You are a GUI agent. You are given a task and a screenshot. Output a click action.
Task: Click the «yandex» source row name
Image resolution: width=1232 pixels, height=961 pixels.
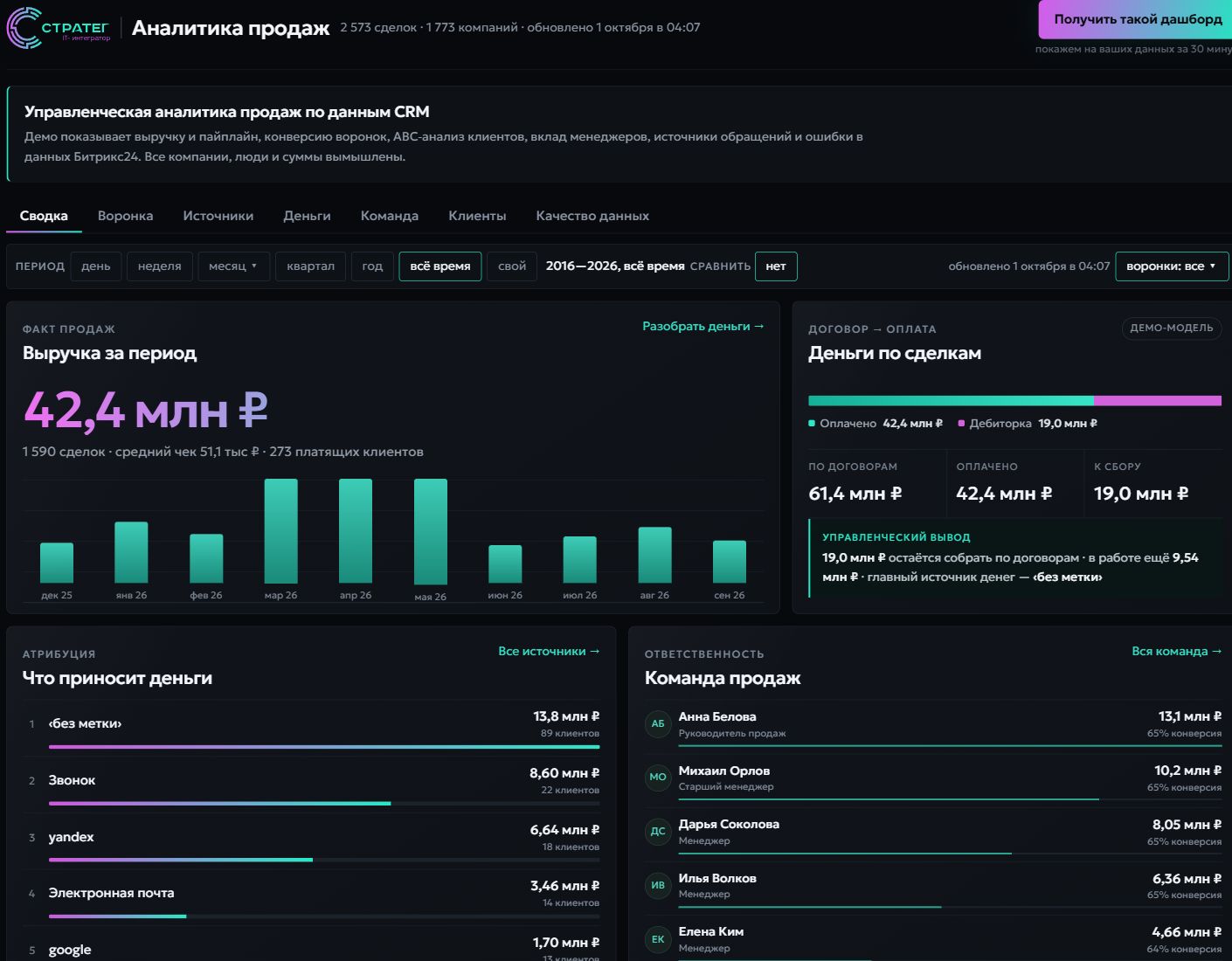click(x=71, y=837)
